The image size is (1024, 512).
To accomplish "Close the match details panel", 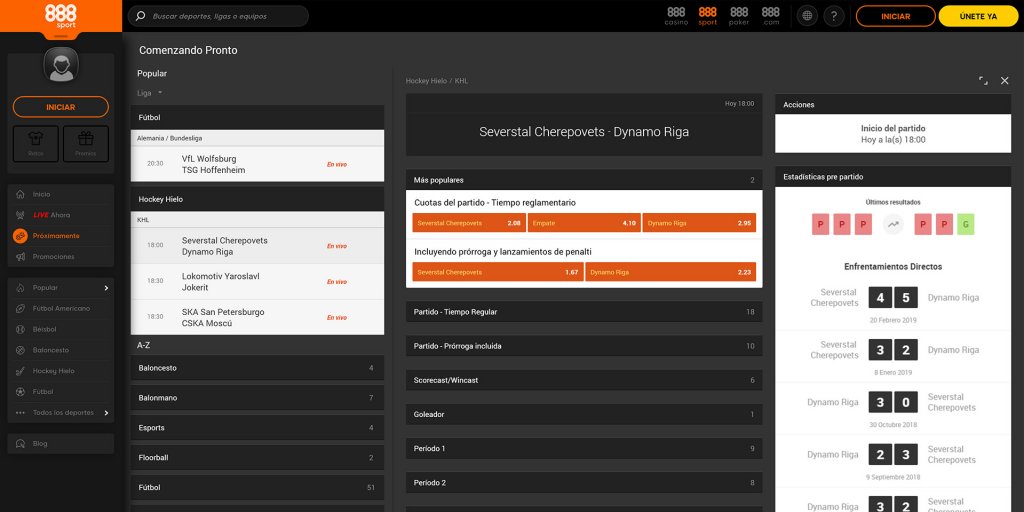I will click(1004, 80).
